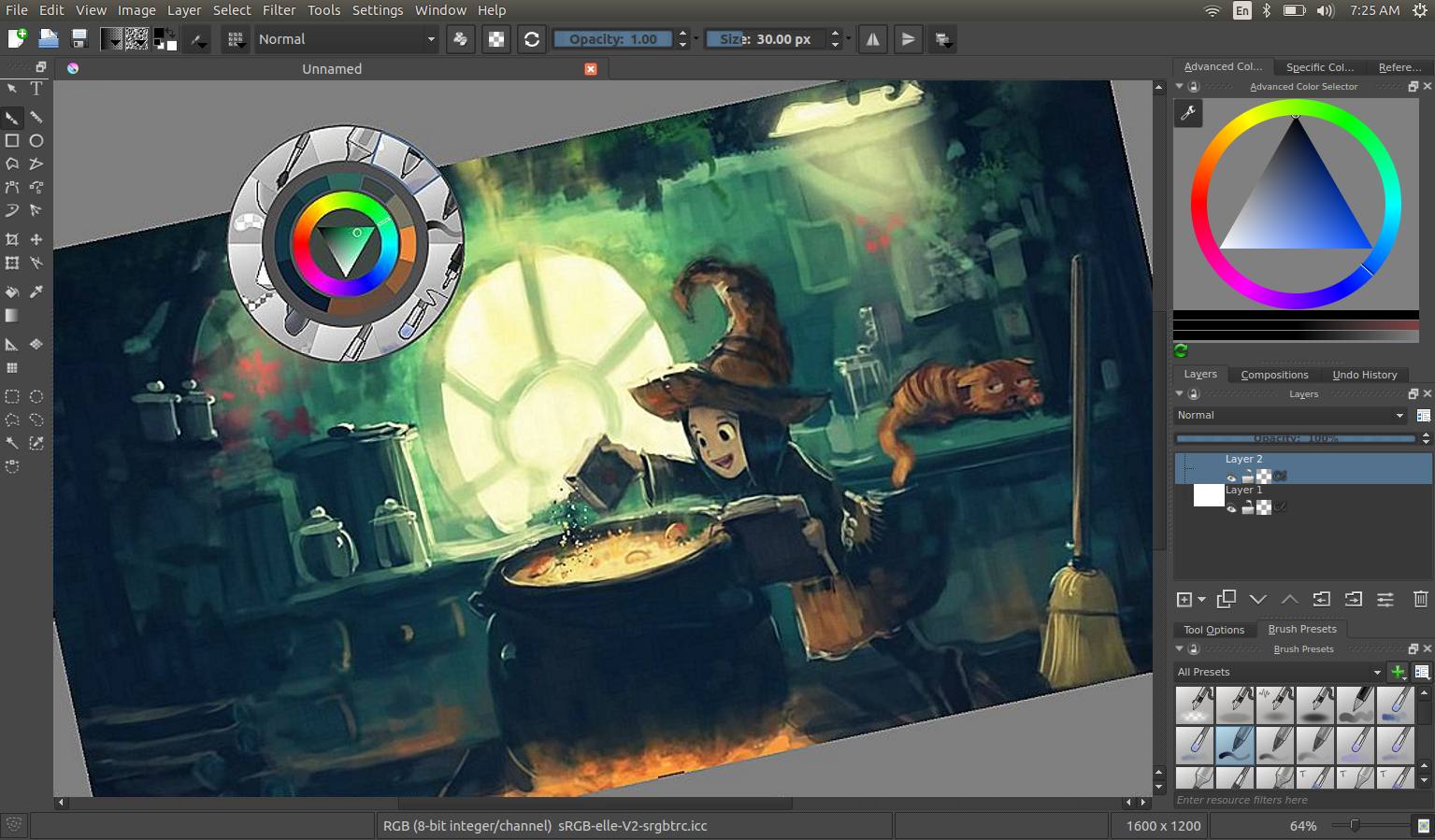Duplicate layer using the duplicate icon

coord(1225,599)
